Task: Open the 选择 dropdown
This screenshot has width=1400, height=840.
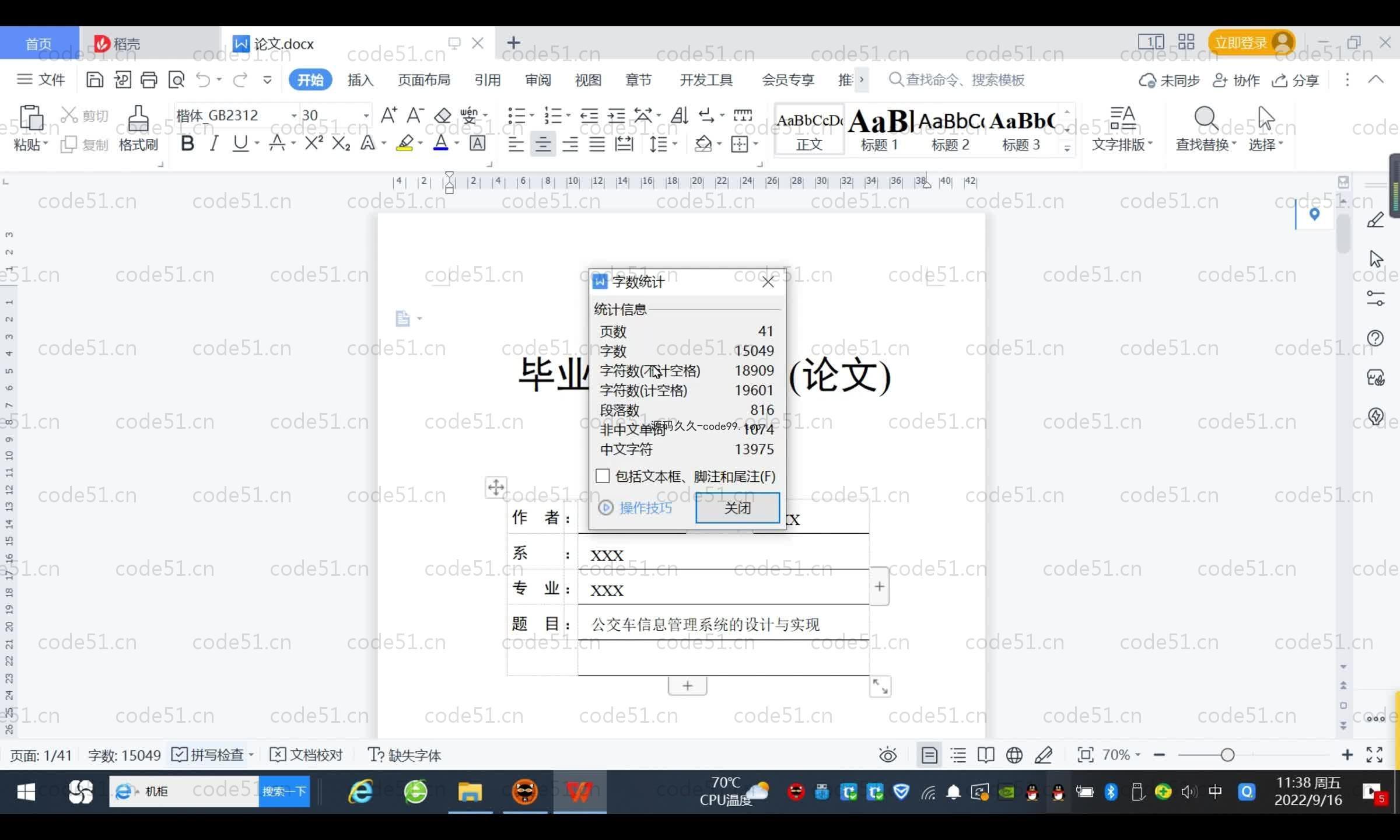Action: point(1265,144)
